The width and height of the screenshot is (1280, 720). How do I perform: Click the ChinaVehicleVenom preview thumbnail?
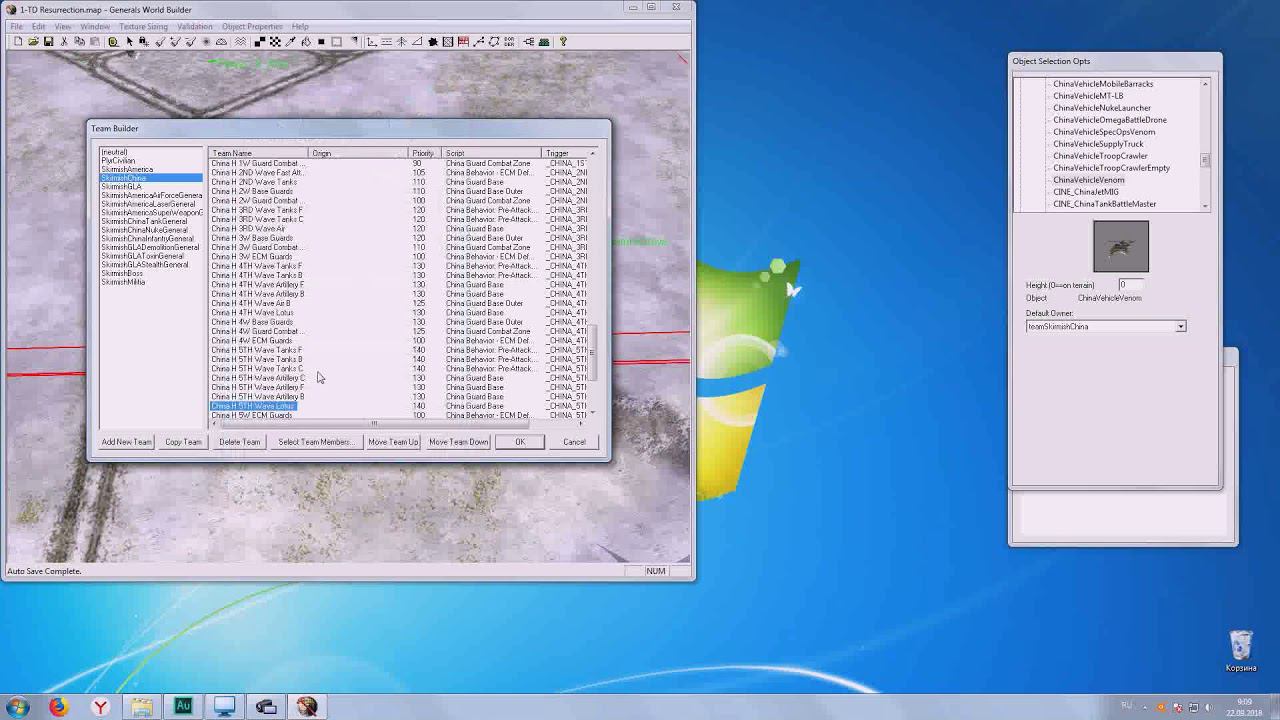[1121, 246]
